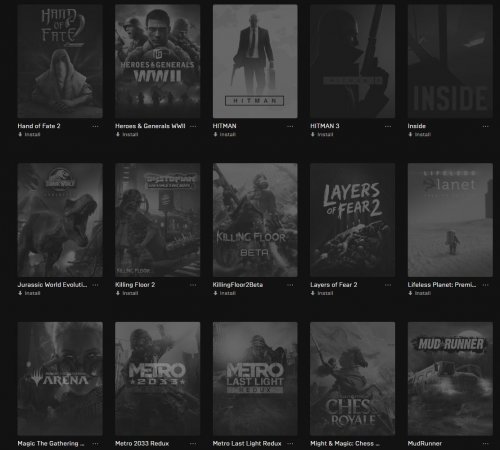Open more options for Hand of Fate 2

(95, 126)
